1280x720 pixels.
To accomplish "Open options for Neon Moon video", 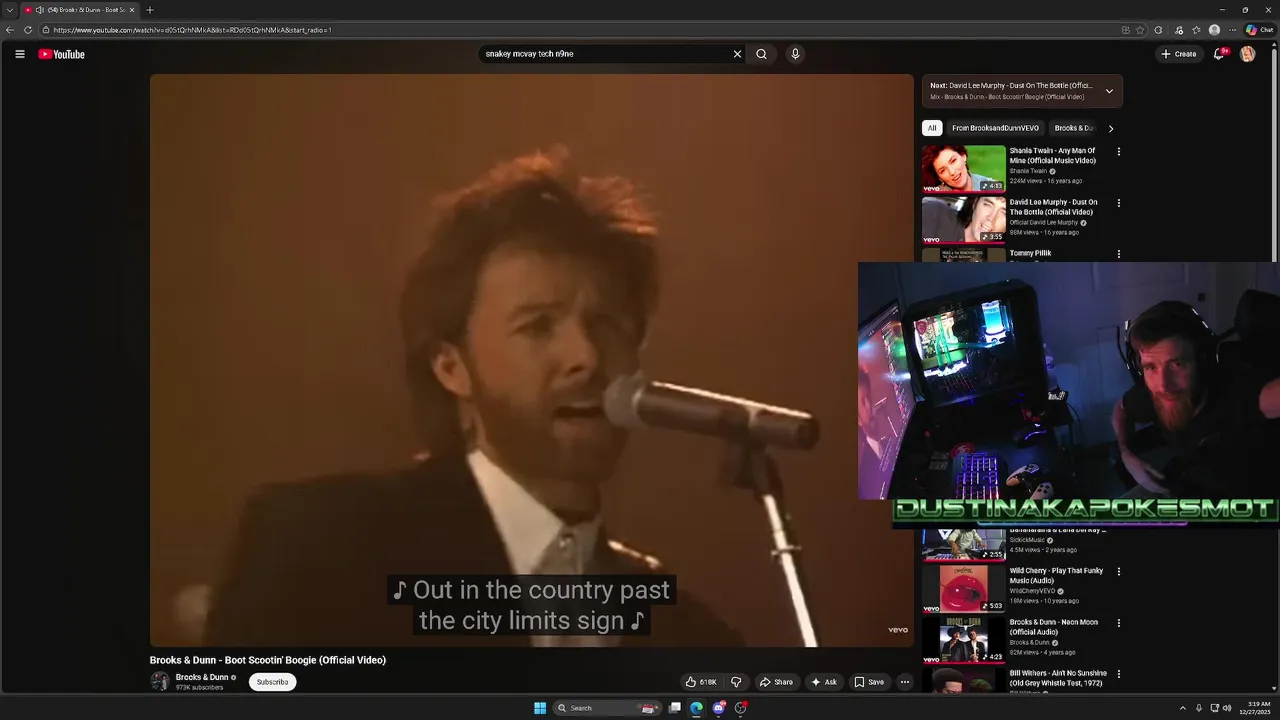I will [x=1118, y=623].
